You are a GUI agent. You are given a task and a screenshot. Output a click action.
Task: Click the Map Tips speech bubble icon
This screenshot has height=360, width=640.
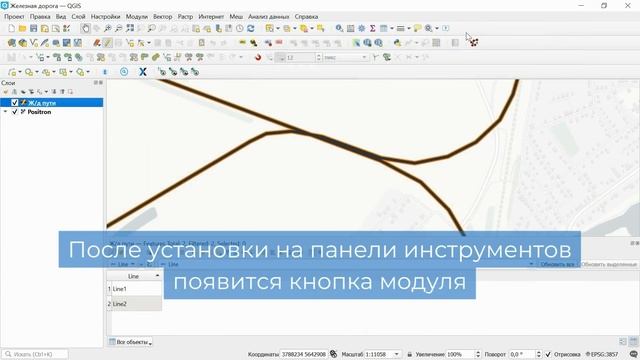tap(417, 28)
